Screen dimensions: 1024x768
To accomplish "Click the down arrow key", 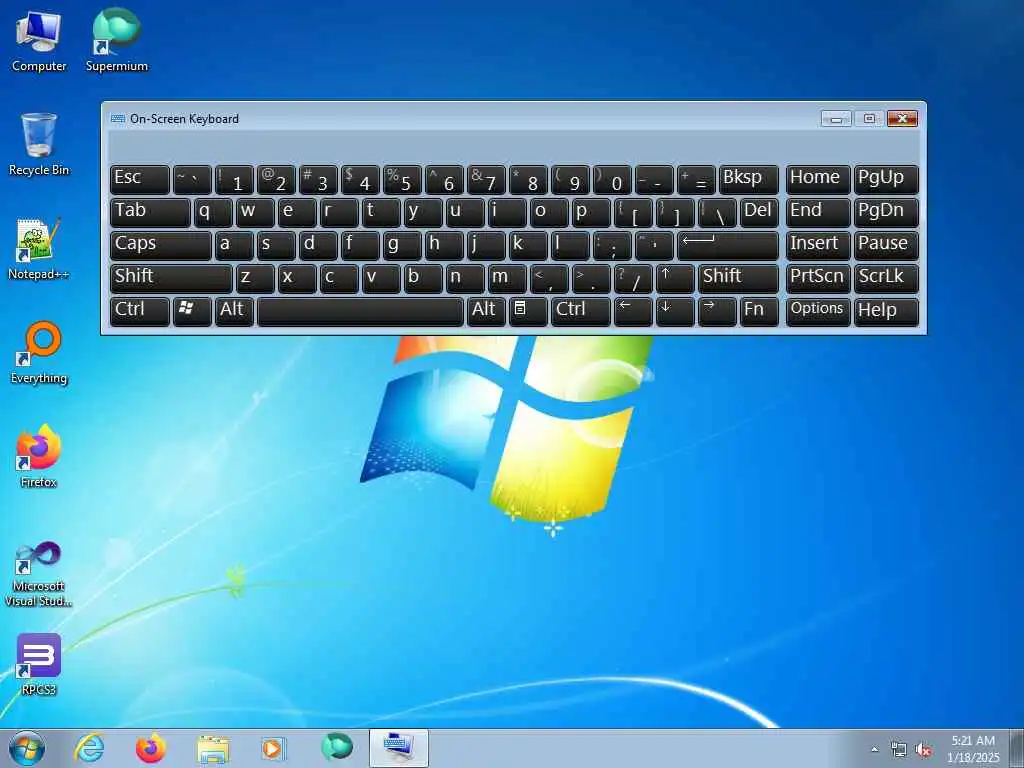I will pos(675,312).
